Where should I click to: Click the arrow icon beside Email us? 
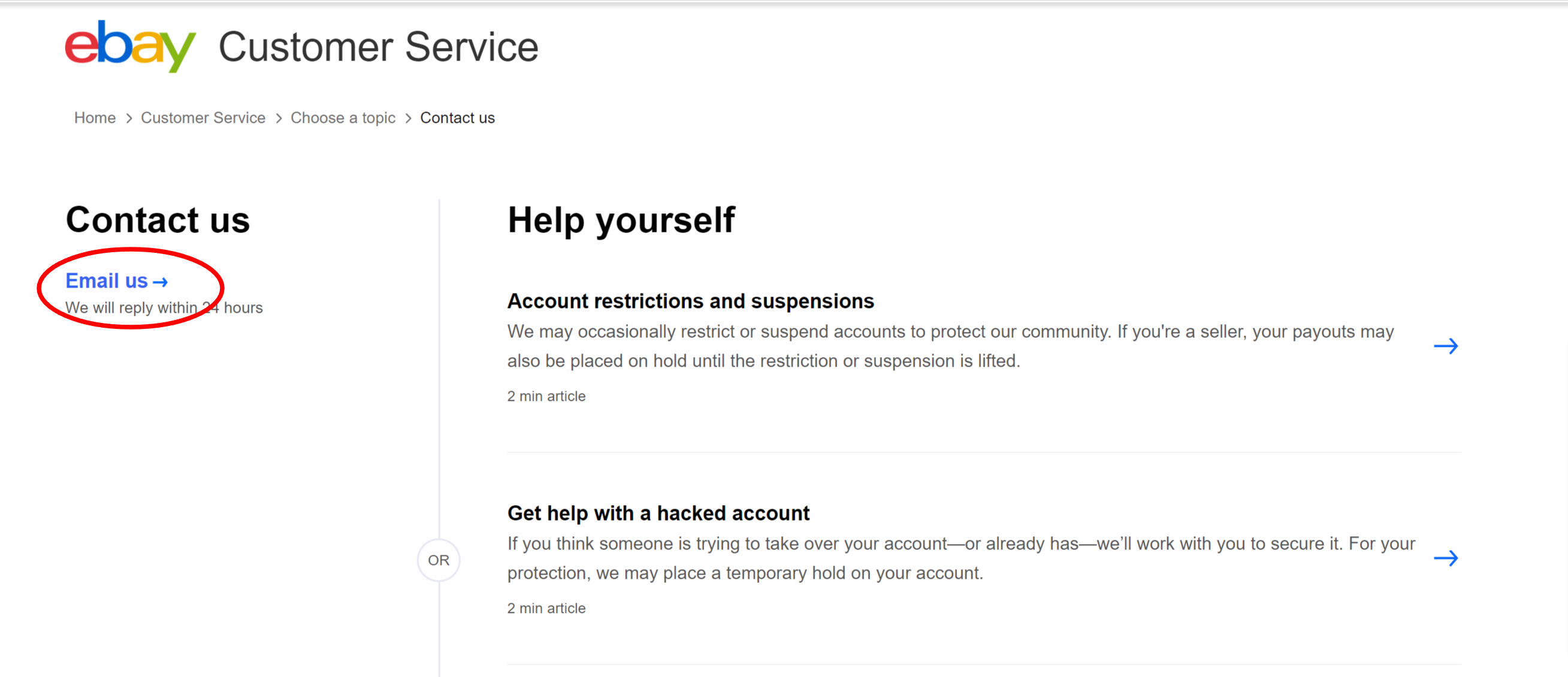160,282
